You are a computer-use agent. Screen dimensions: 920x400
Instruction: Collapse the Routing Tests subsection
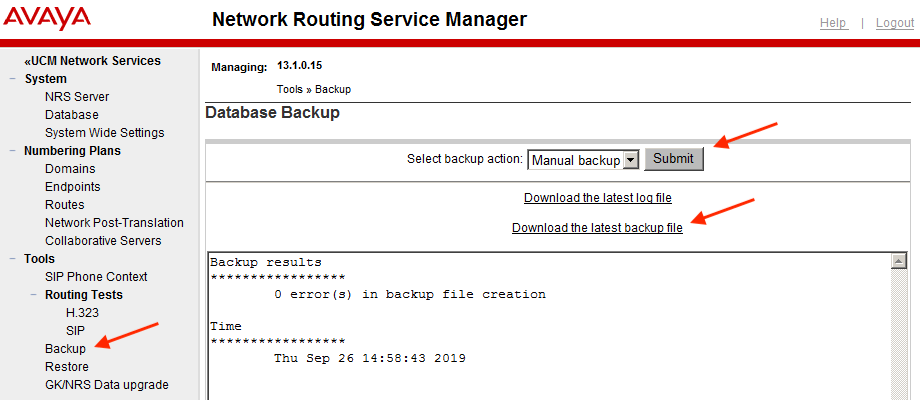(x=33, y=294)
